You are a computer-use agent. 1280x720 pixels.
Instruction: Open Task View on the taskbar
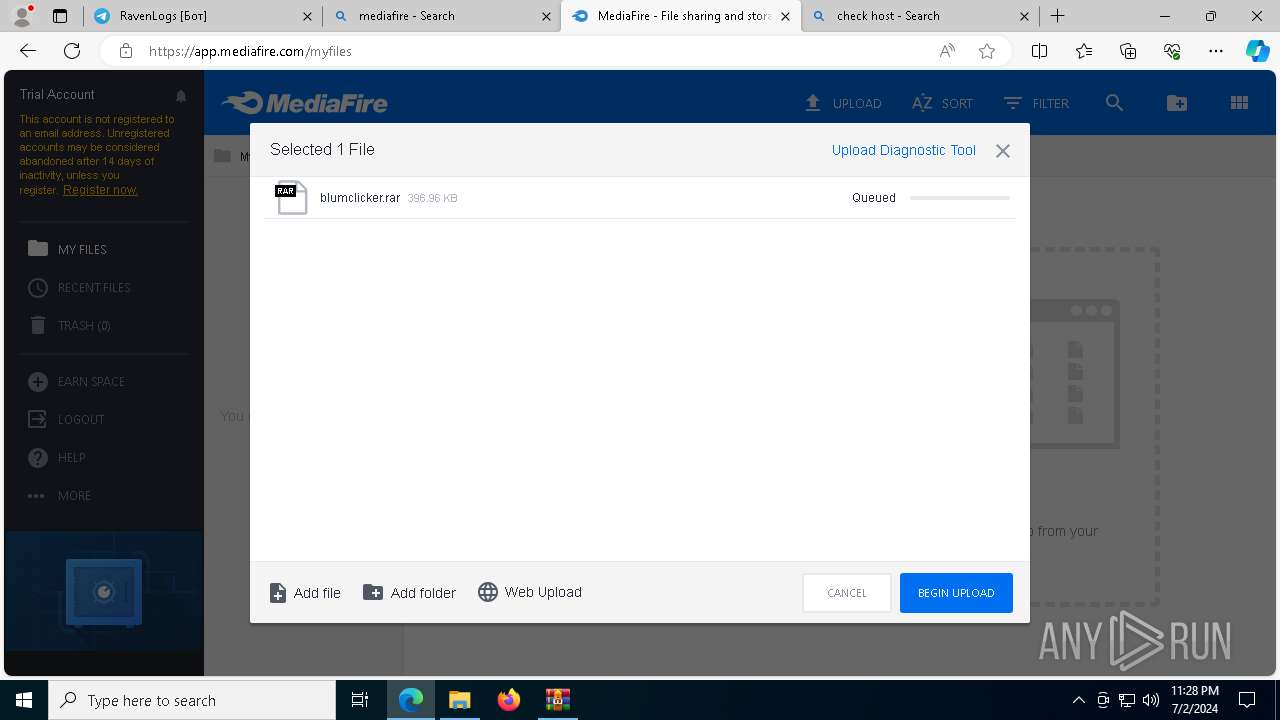point(360,700)
